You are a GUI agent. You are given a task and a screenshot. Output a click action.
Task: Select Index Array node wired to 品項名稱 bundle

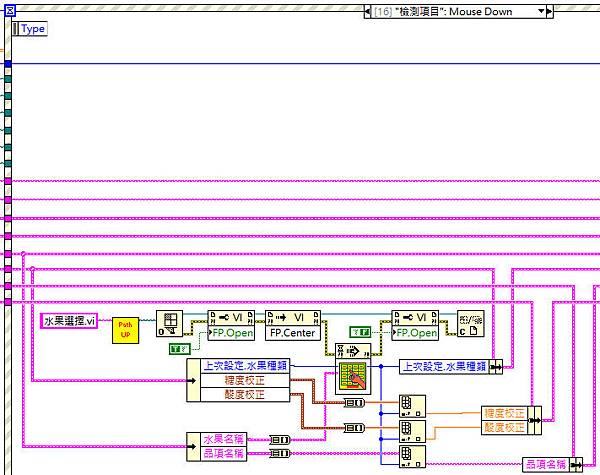pyautogui.click(x=412, y=456)
